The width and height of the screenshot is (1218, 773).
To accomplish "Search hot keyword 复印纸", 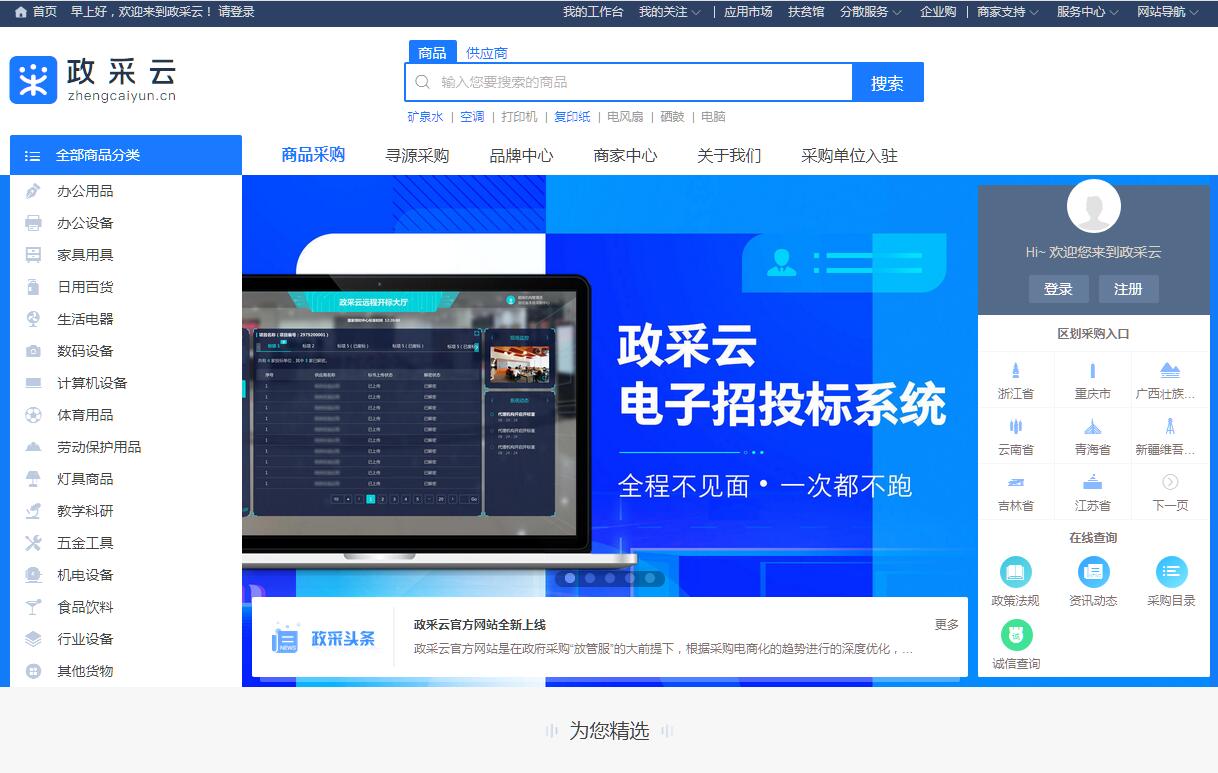I will tap(573, 117).
